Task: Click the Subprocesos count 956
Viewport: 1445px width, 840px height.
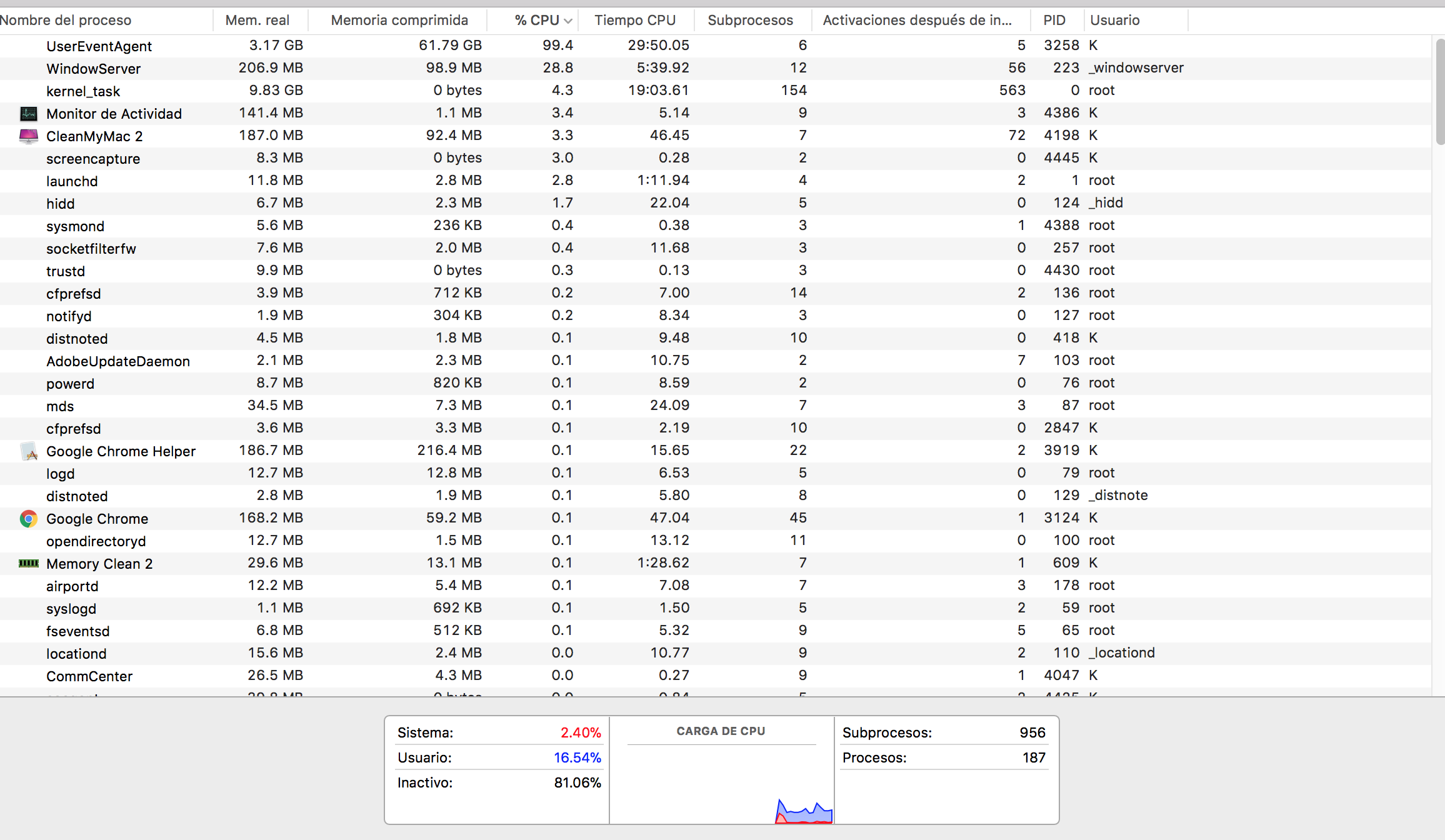Action: coord(1032,732)
